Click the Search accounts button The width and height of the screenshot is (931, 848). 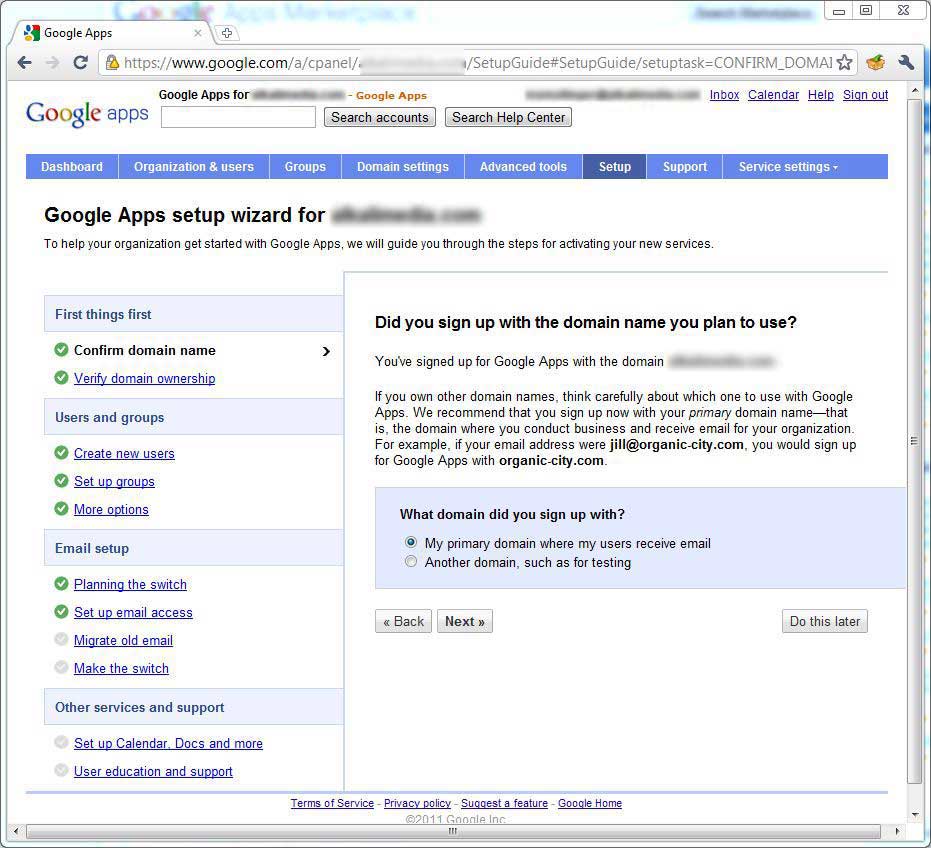(x=380, y=118)
